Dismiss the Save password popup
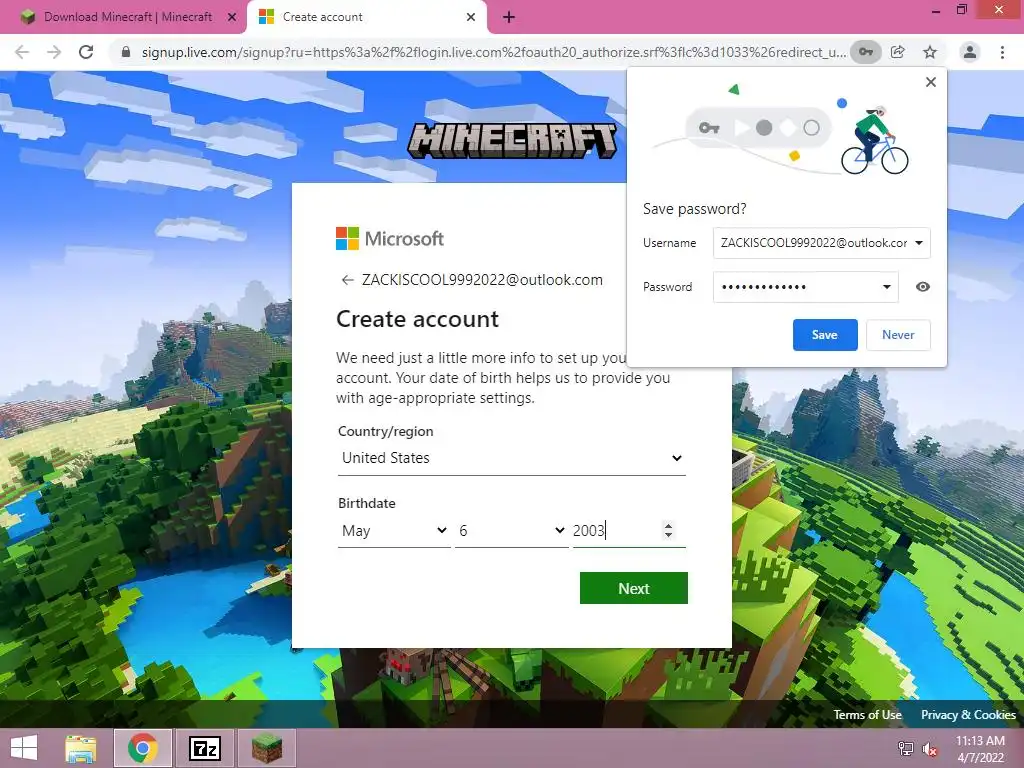The width and height of the screenshot is (1024, 768). pos(931,82)
